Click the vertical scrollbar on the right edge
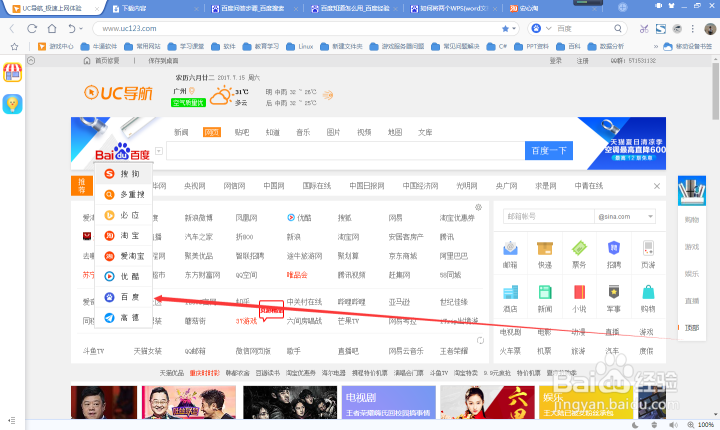 point(715,91)
